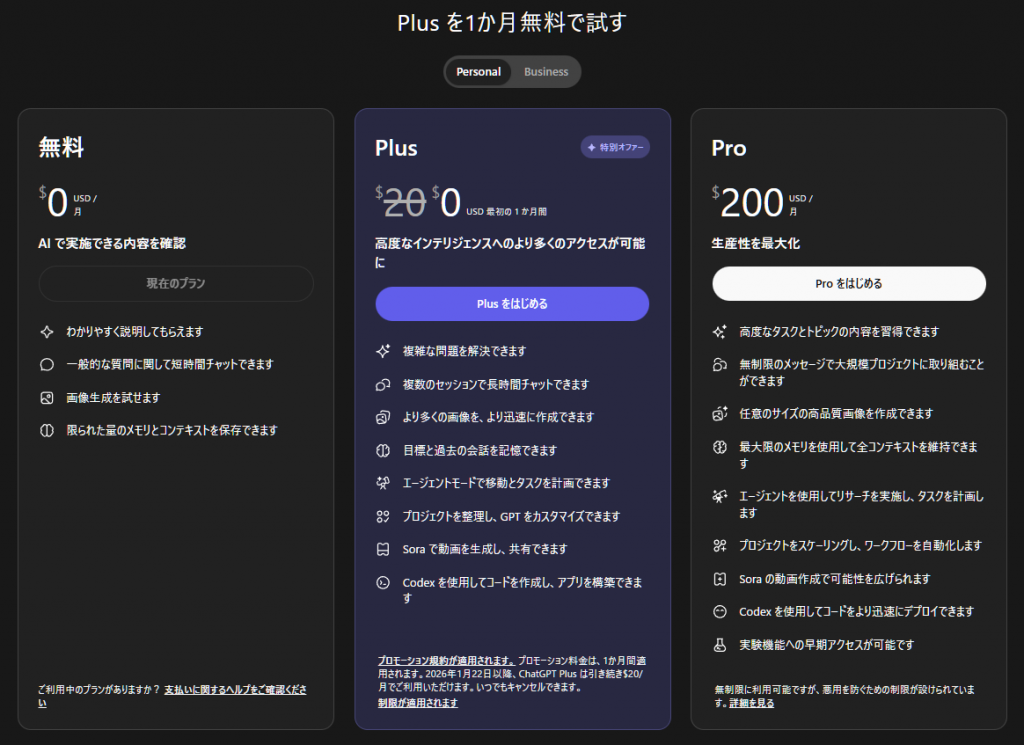
Task: Click the Codex icon in the Plus plan
Action: coord(382,582)
